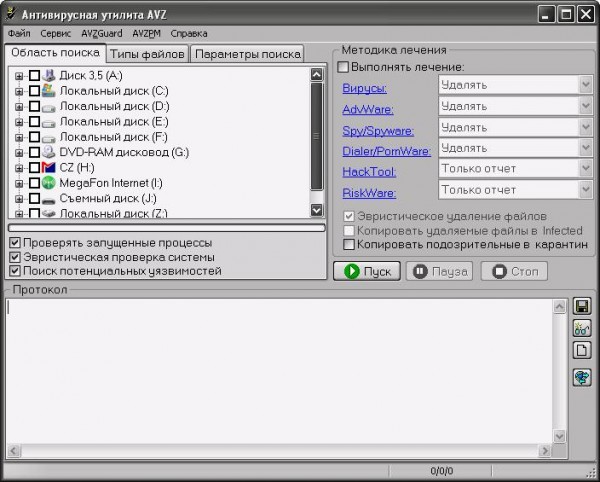Open the AVZPM menu
600x482 pixels.
pyautogui.click(x=147, y=33)
